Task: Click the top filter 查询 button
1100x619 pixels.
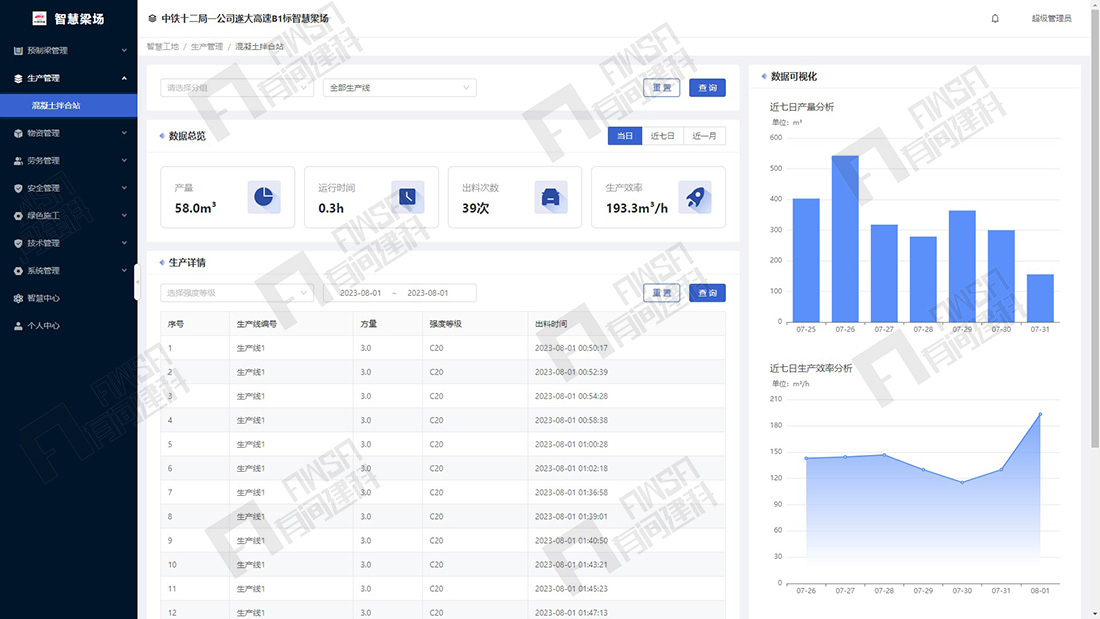Action: point(707,88)
